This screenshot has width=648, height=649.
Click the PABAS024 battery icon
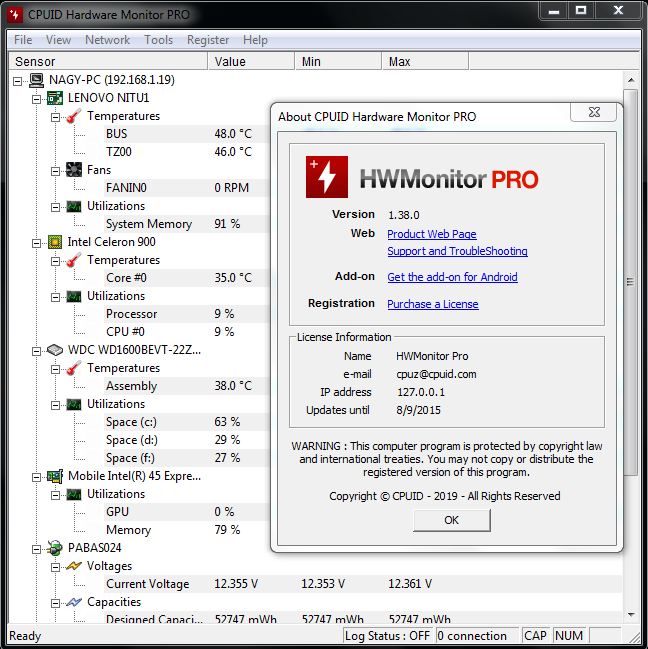[55, 548]
